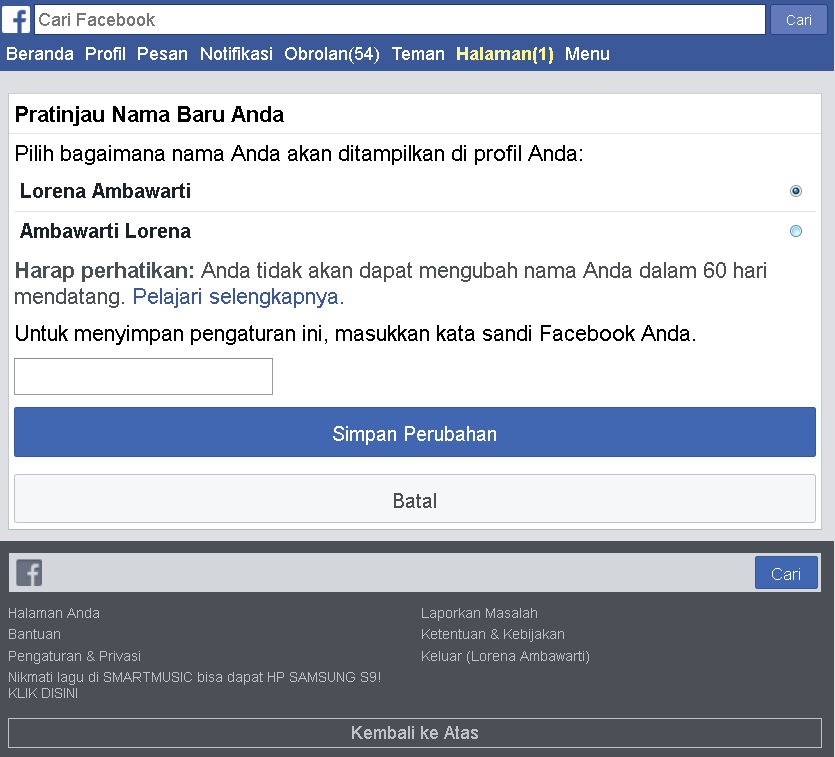This screenshot has height=757, width=835.
Task: Open the Halaman Anda footer link
Action: [54, 613]
